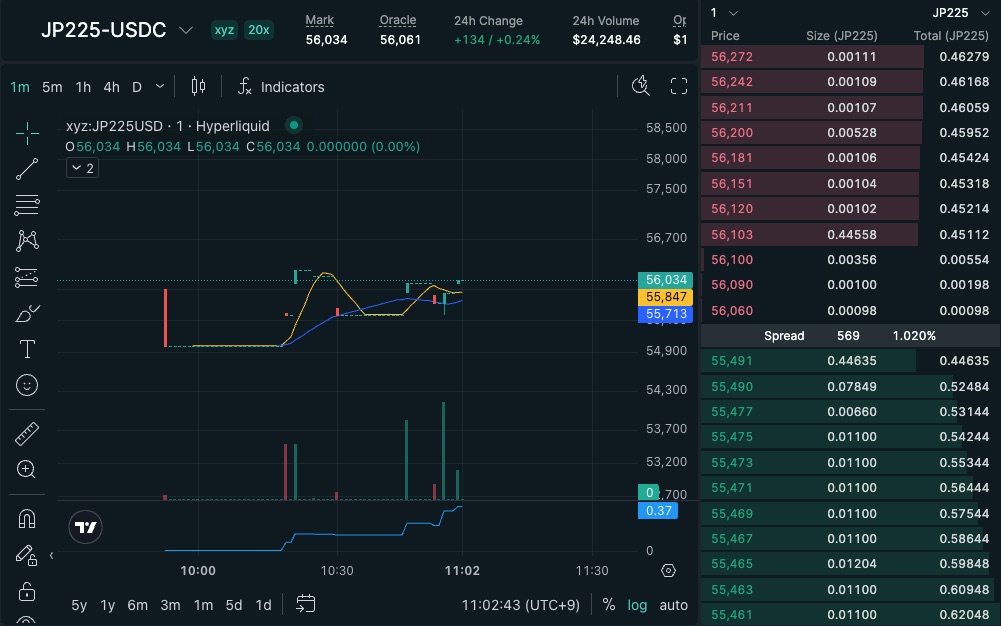Set bottom chart range to 1m
The width and height of the screenshot is (1001, 626).
[203, 605]
